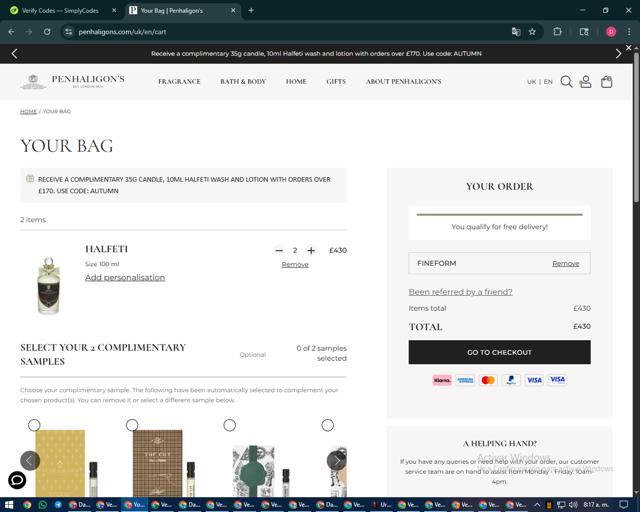Close the Your Bag tab
Screen dimensions: 640x512
(233, 10)
